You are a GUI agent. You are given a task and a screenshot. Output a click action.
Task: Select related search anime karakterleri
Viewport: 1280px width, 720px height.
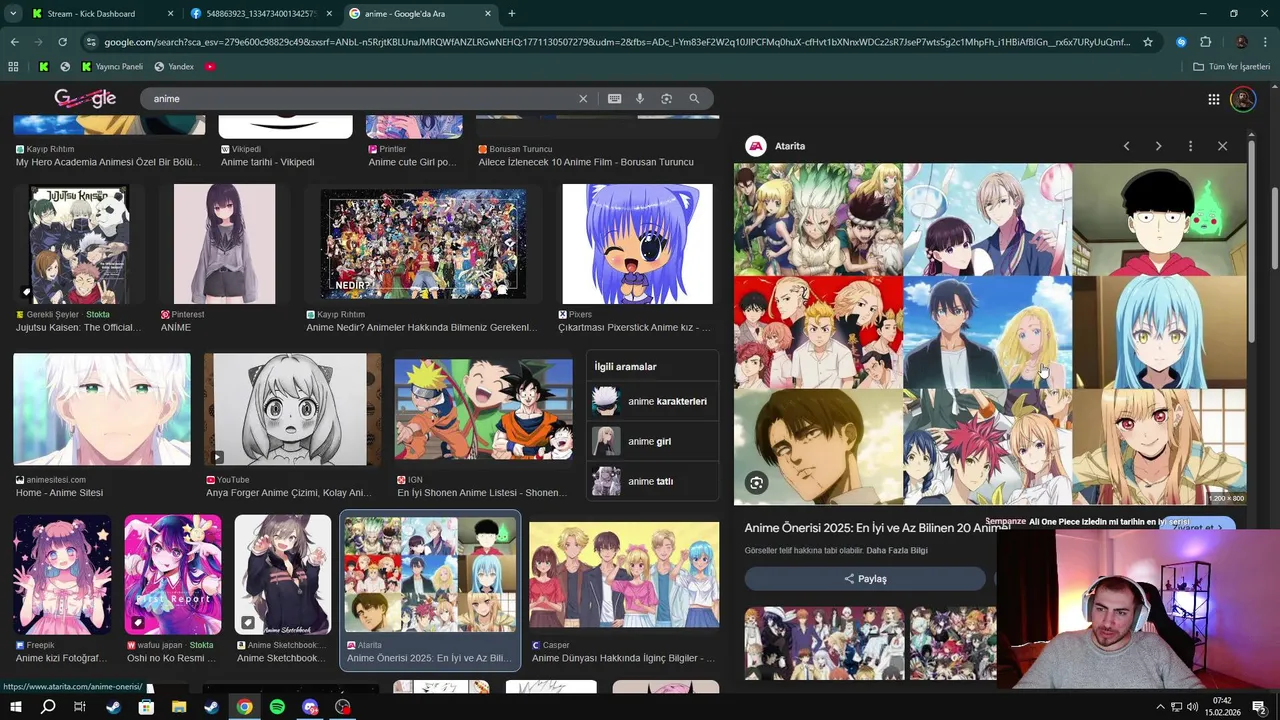click(652, 401)
